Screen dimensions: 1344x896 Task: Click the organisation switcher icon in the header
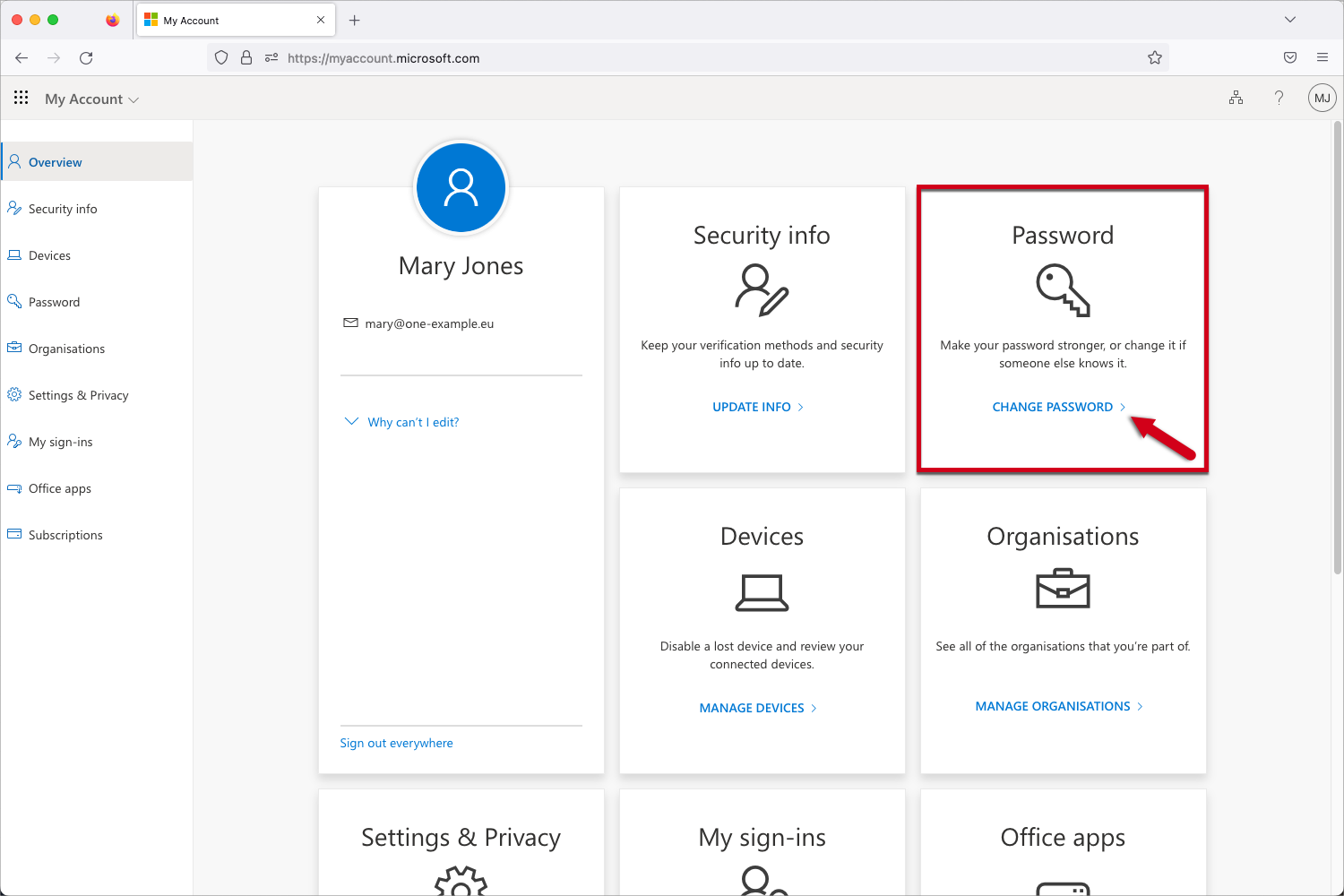pyautogui.click(x=1236, y=98)
